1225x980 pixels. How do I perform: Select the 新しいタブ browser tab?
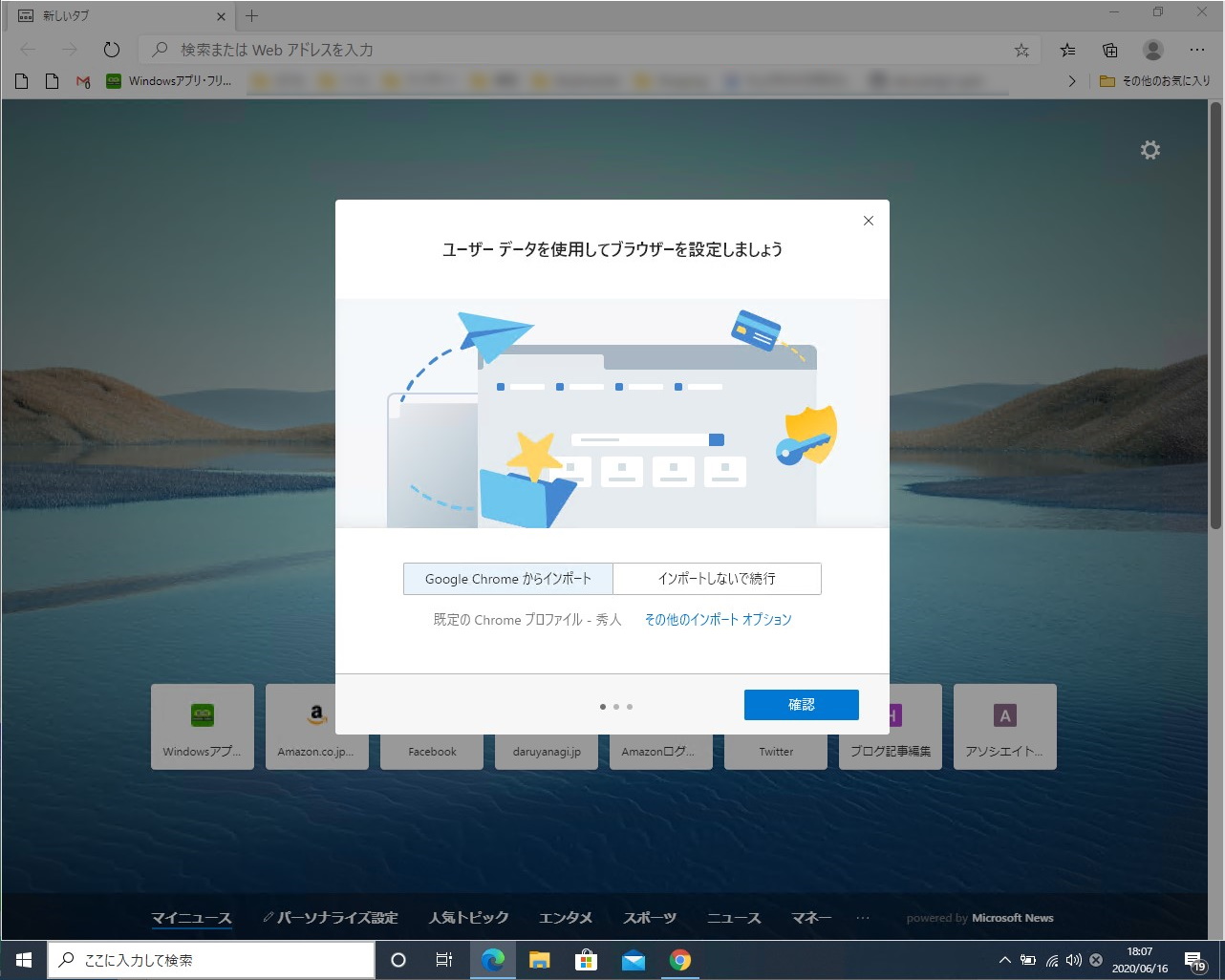(x=115, y=15)
